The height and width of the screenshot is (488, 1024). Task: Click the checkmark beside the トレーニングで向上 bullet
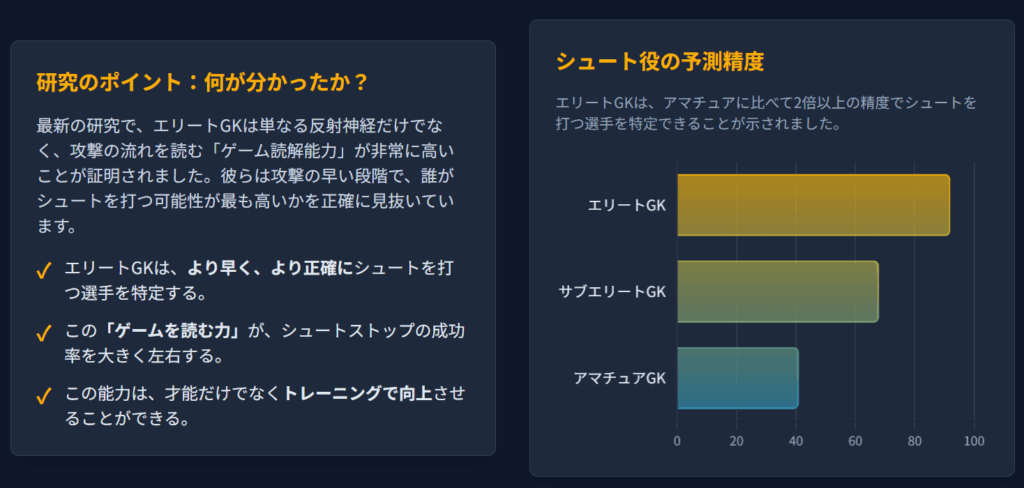click(43, 395)
